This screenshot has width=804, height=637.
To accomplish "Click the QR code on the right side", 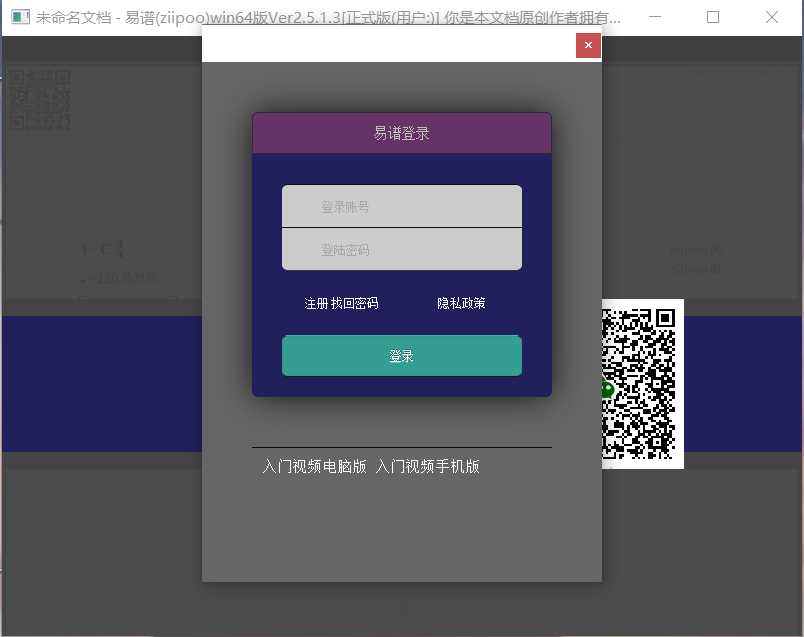I will click(643, 383).
